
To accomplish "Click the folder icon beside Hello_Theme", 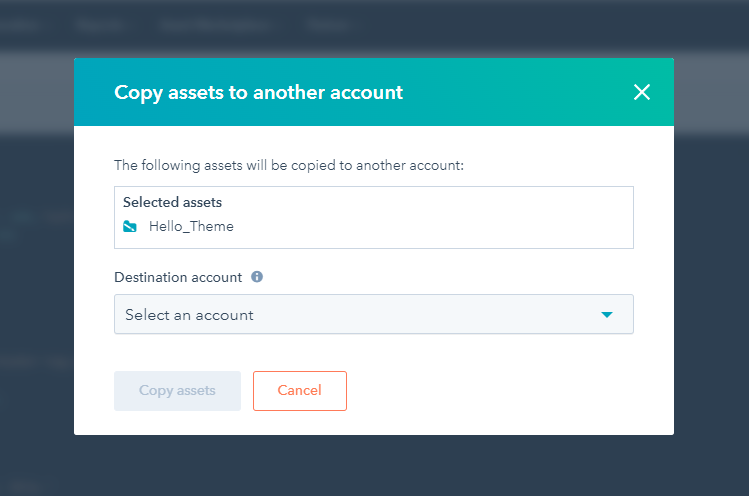I will [x=130, y=227].
